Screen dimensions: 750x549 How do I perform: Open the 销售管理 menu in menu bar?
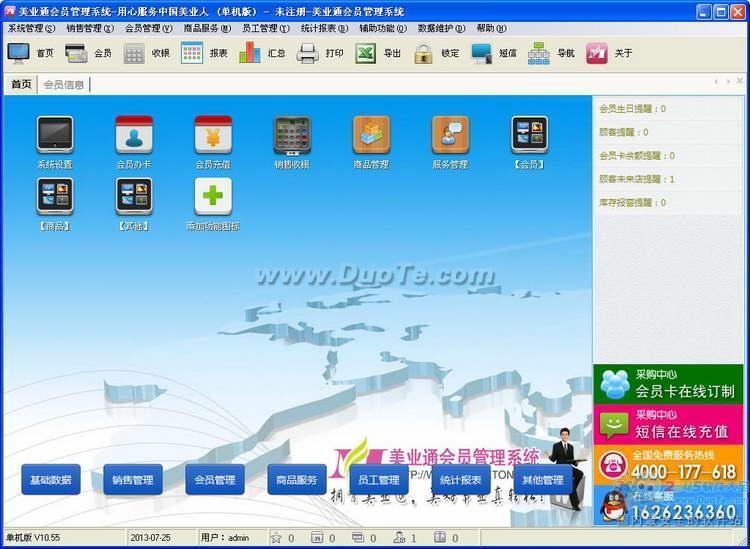90,28
